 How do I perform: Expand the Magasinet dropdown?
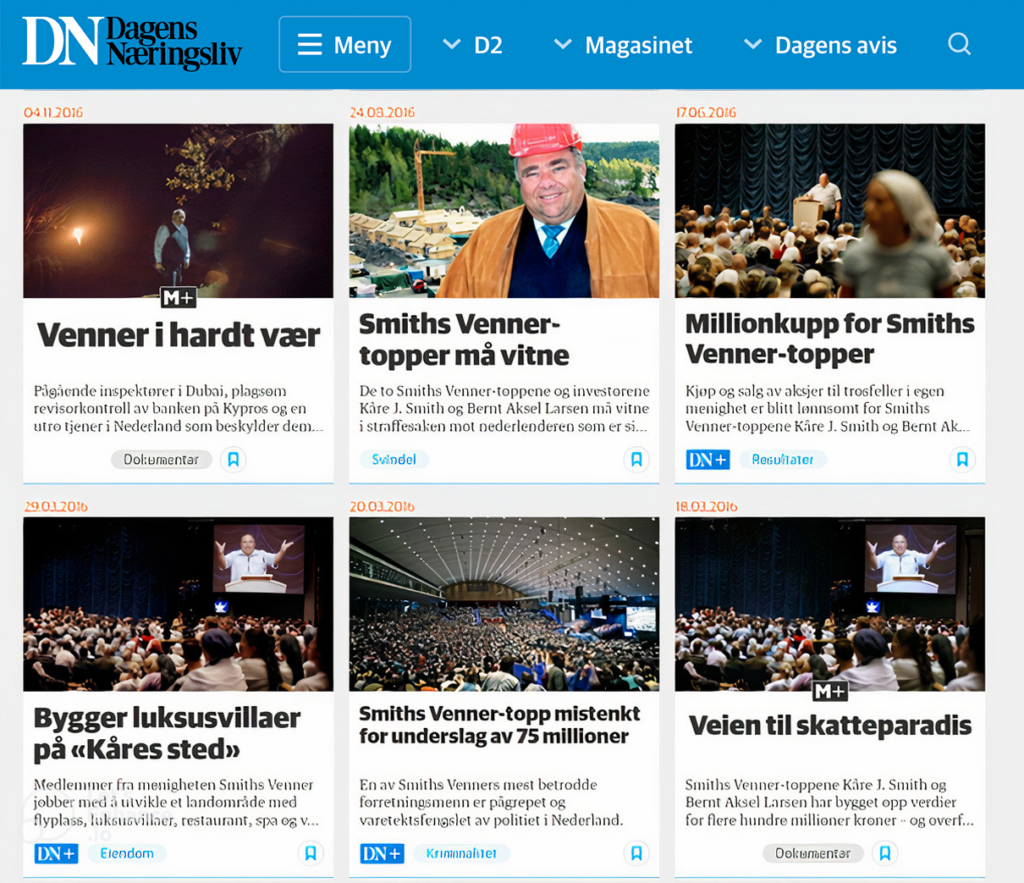tap(623, 45)
